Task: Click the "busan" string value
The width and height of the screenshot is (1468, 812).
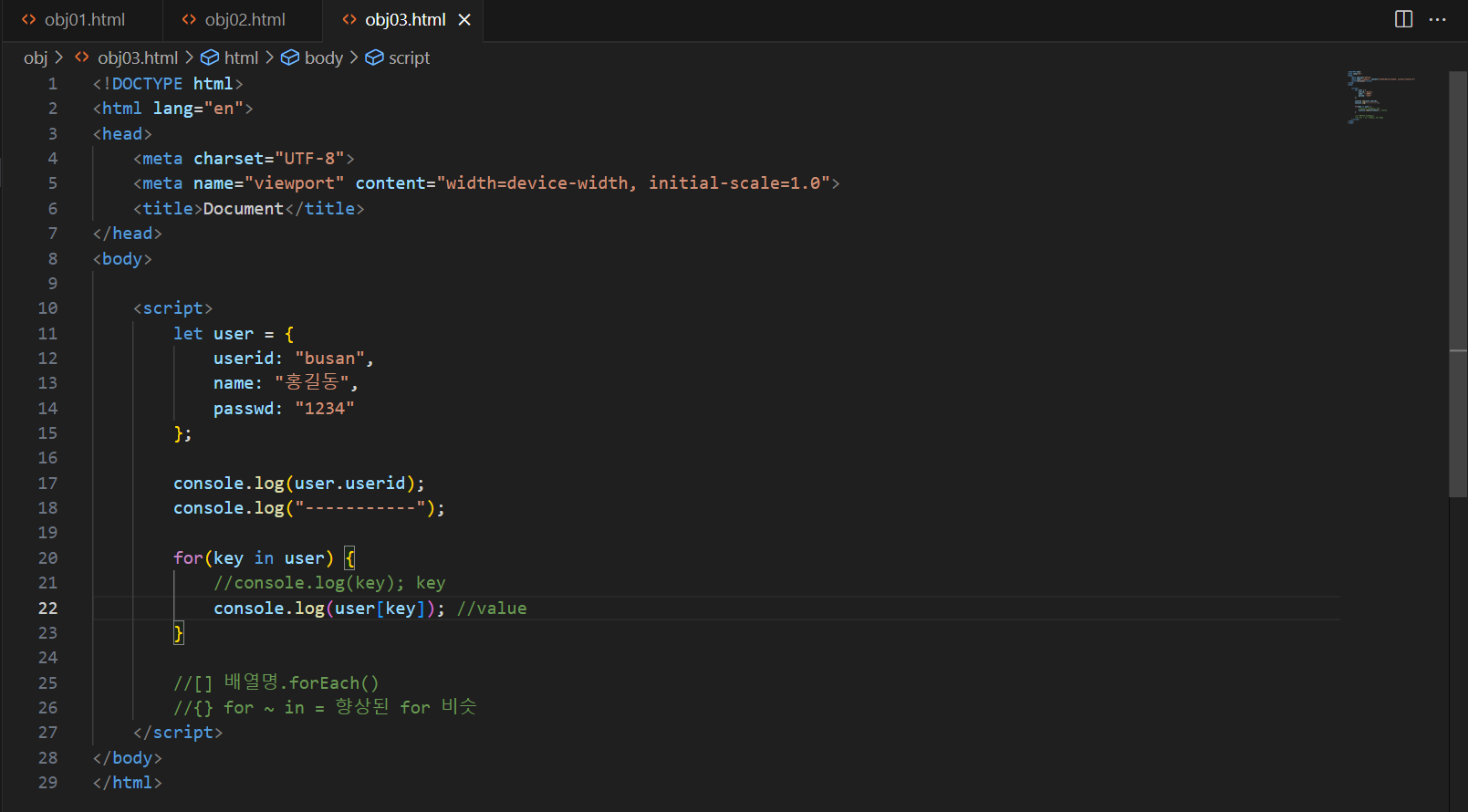Action: (329, 359)
